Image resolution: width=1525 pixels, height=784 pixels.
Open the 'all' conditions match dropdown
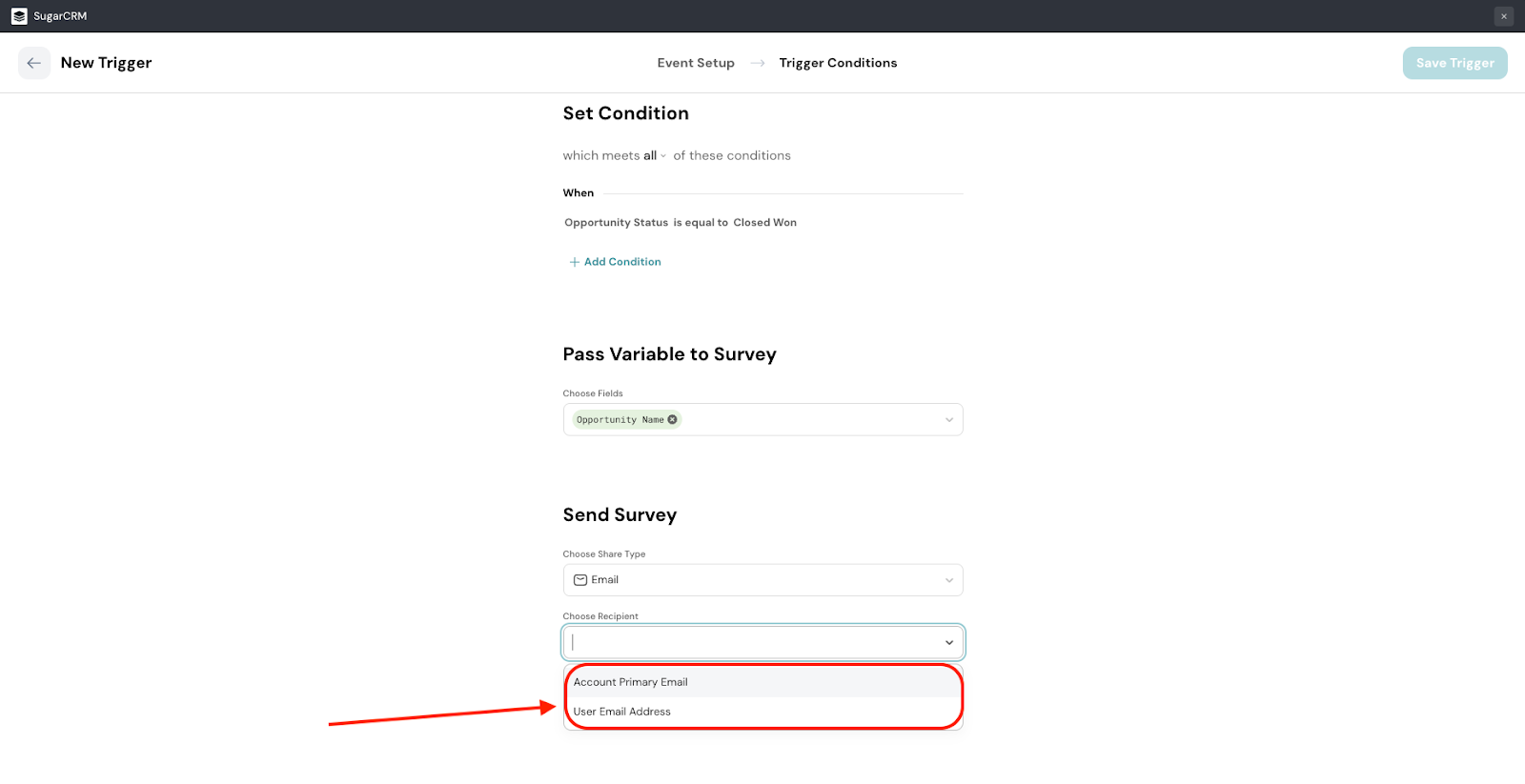(654, 156)
